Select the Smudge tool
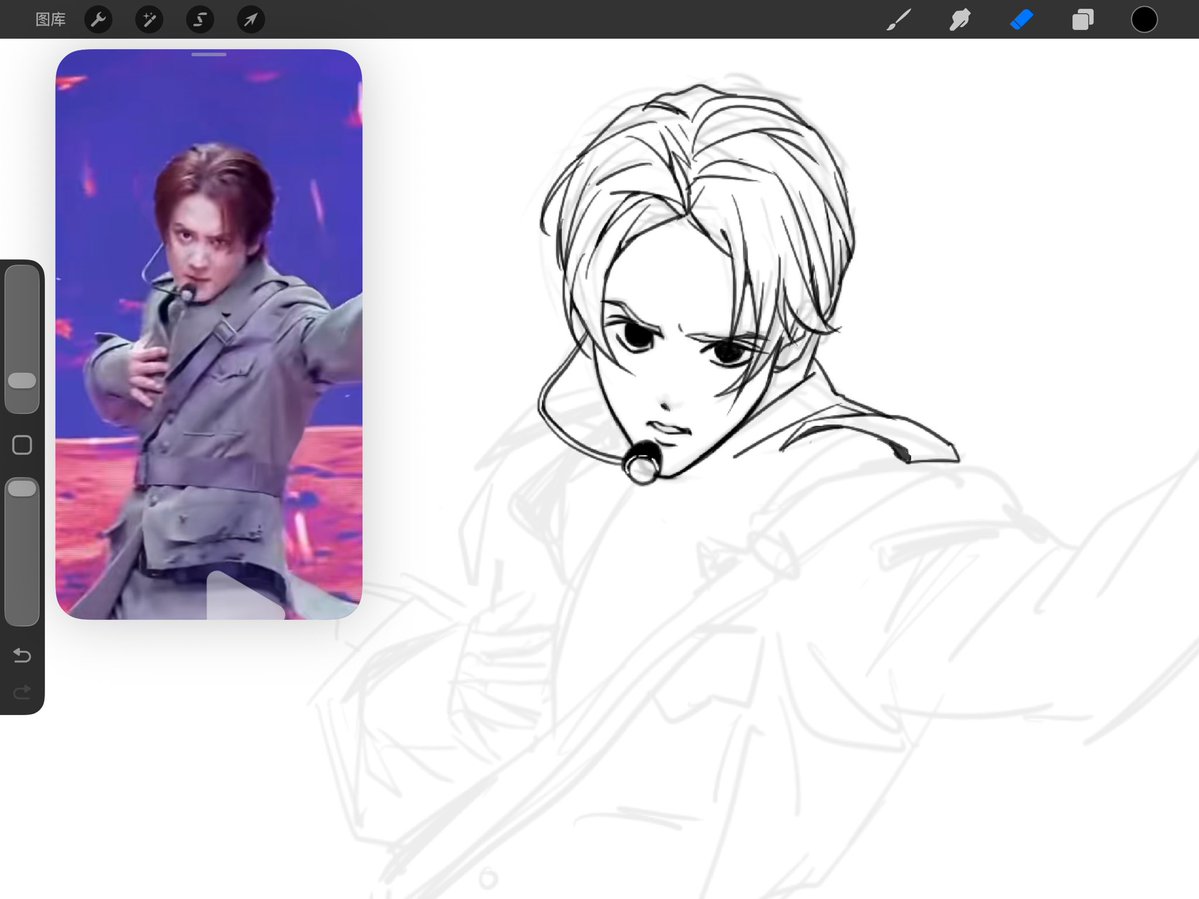This screenshot has width=1199, height=899. tap(960, 19)
